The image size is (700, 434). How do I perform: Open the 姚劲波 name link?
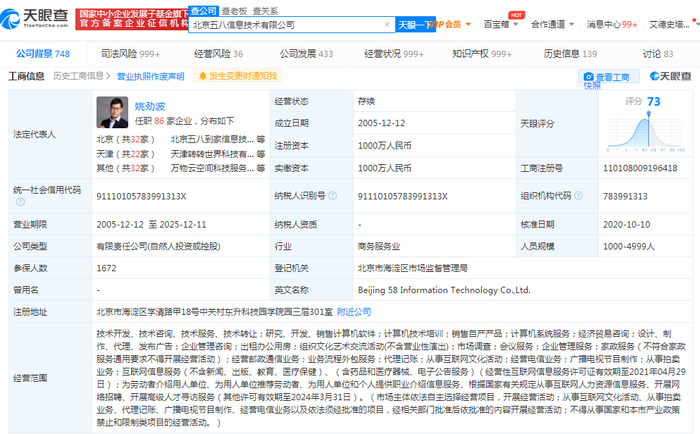(150, 106)
